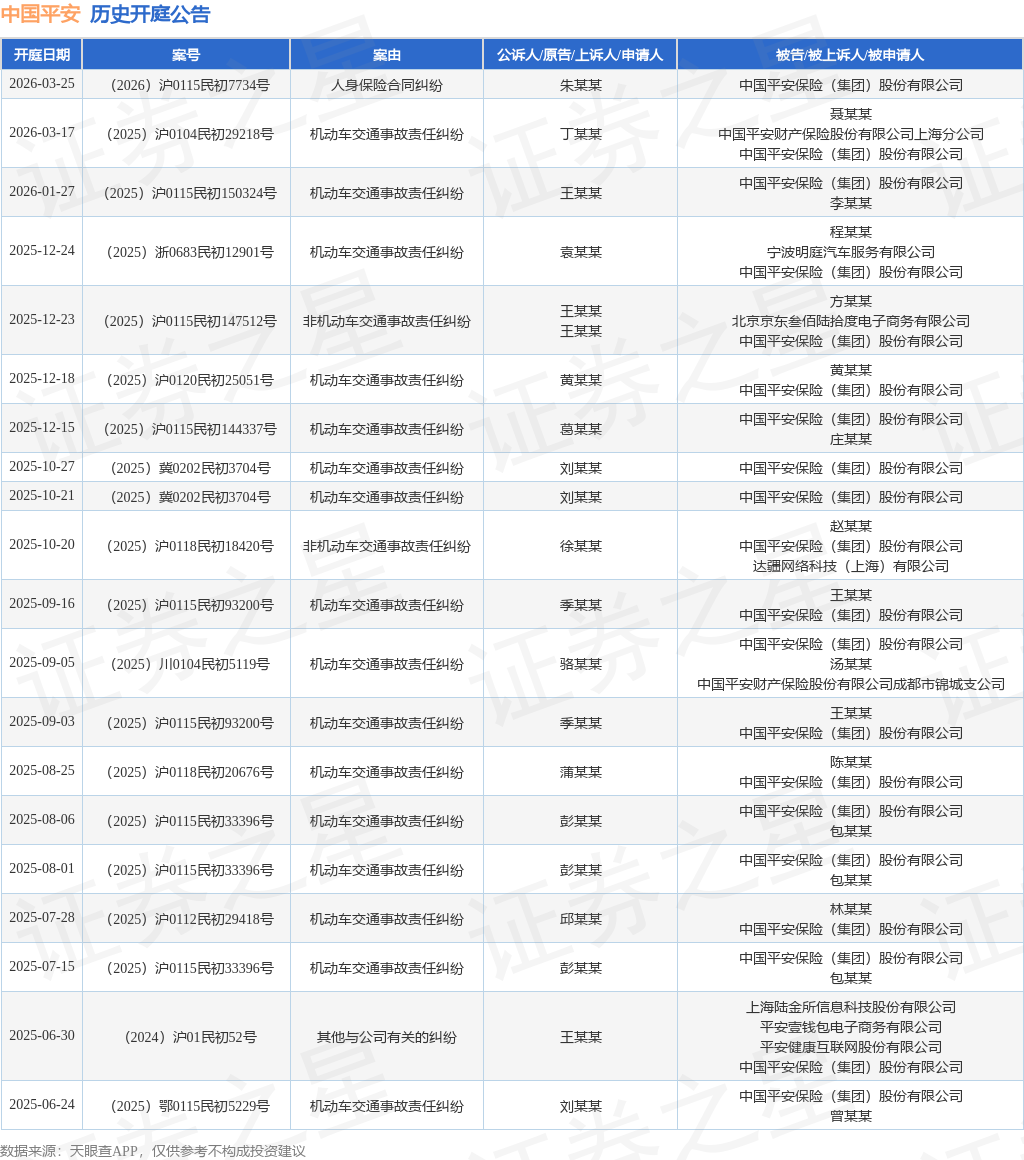Click defendant name 聂某某

[x=850, y=114]
